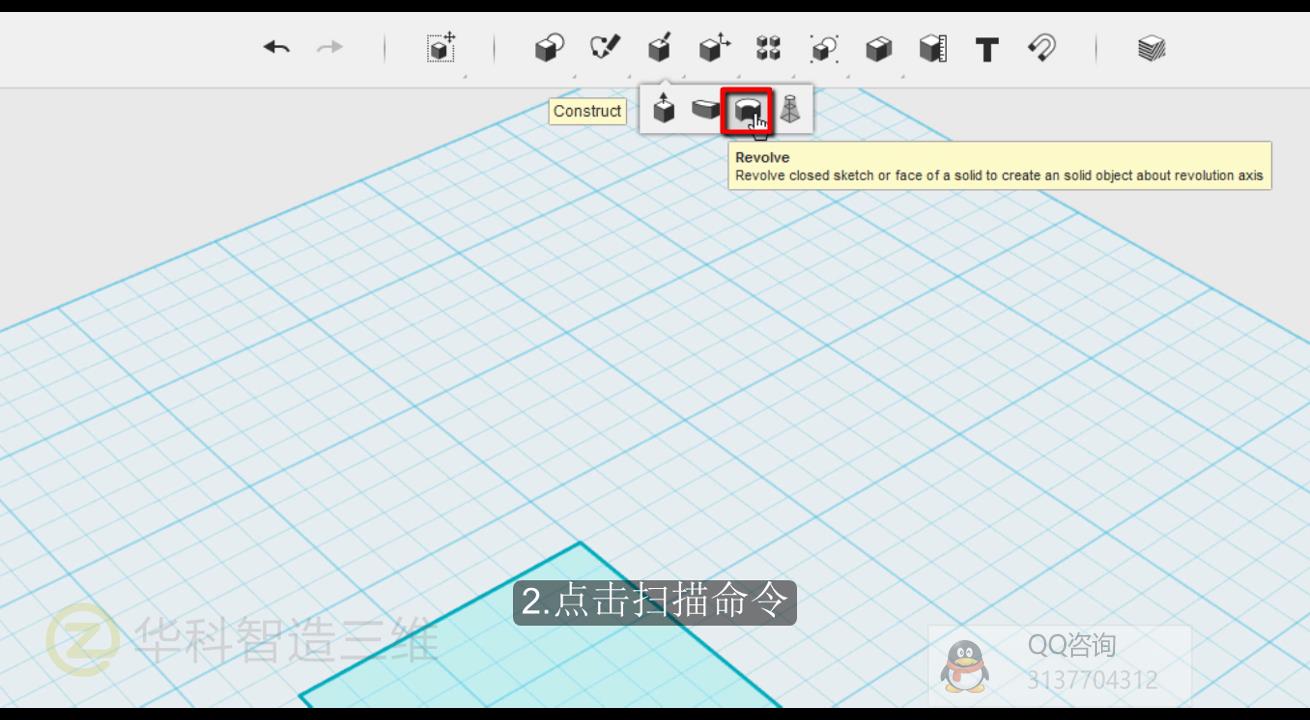
Task: Activate the Snap magnet tool
Action: point(1042,48)
